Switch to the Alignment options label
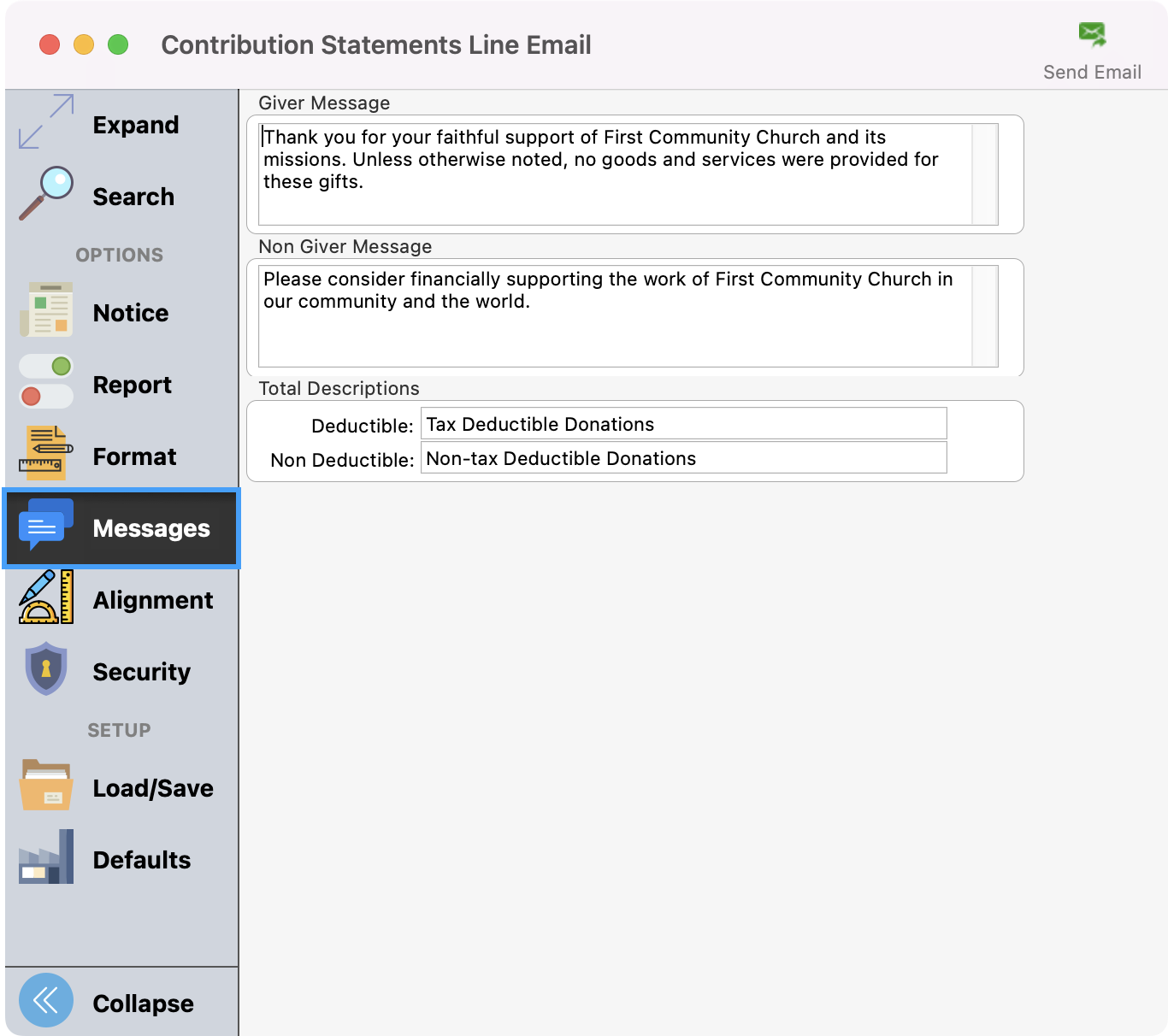1168x1036 pixels. (152, 600)
